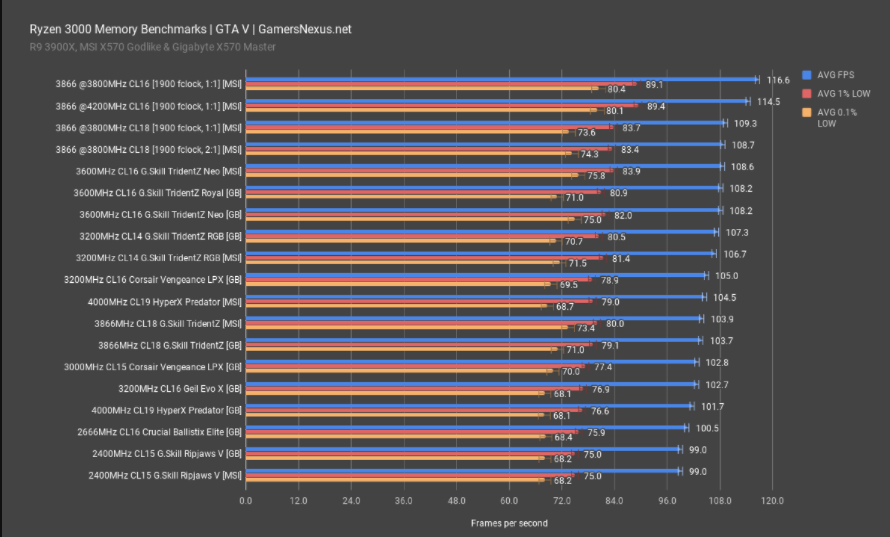Click the 120.0 x-axis tick label
The image size is (890, 537).
(772, 501)
